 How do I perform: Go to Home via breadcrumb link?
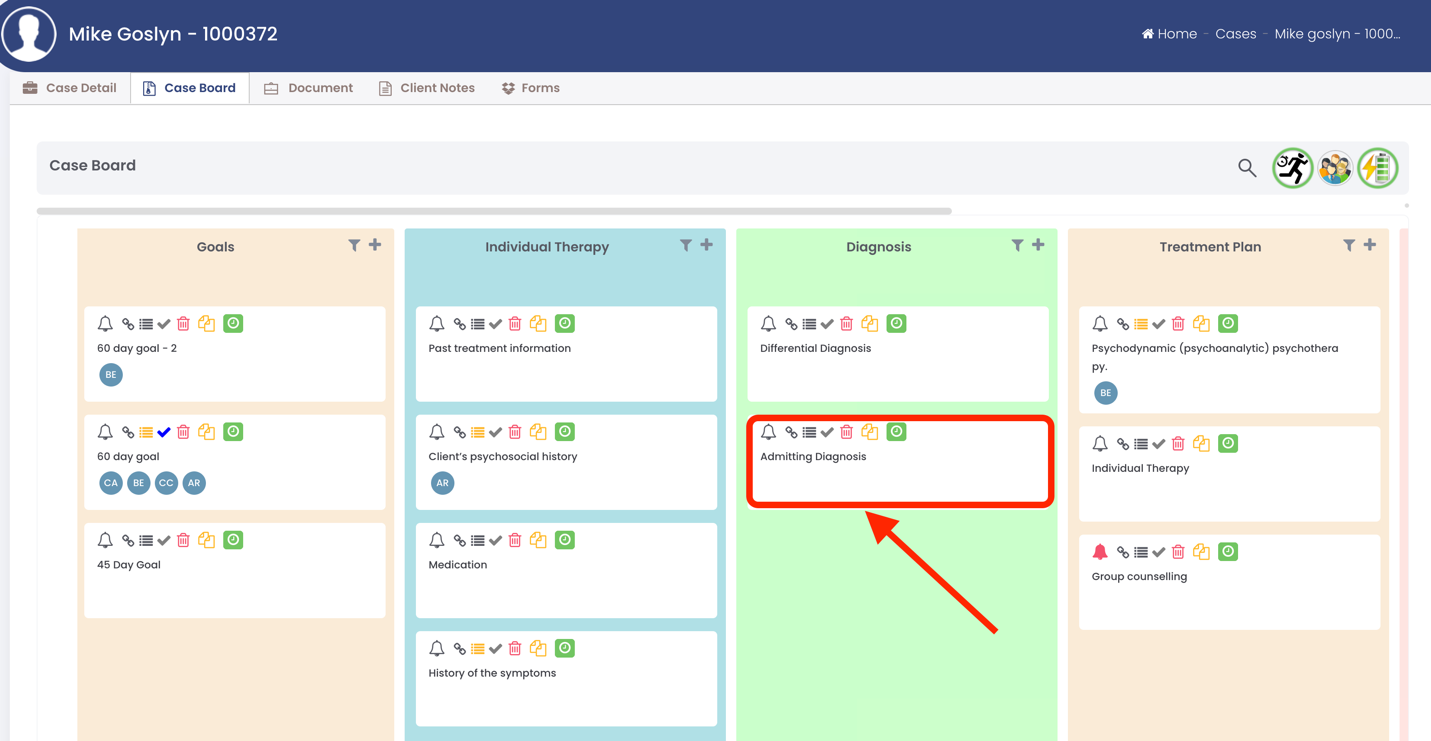[1169, 34]
